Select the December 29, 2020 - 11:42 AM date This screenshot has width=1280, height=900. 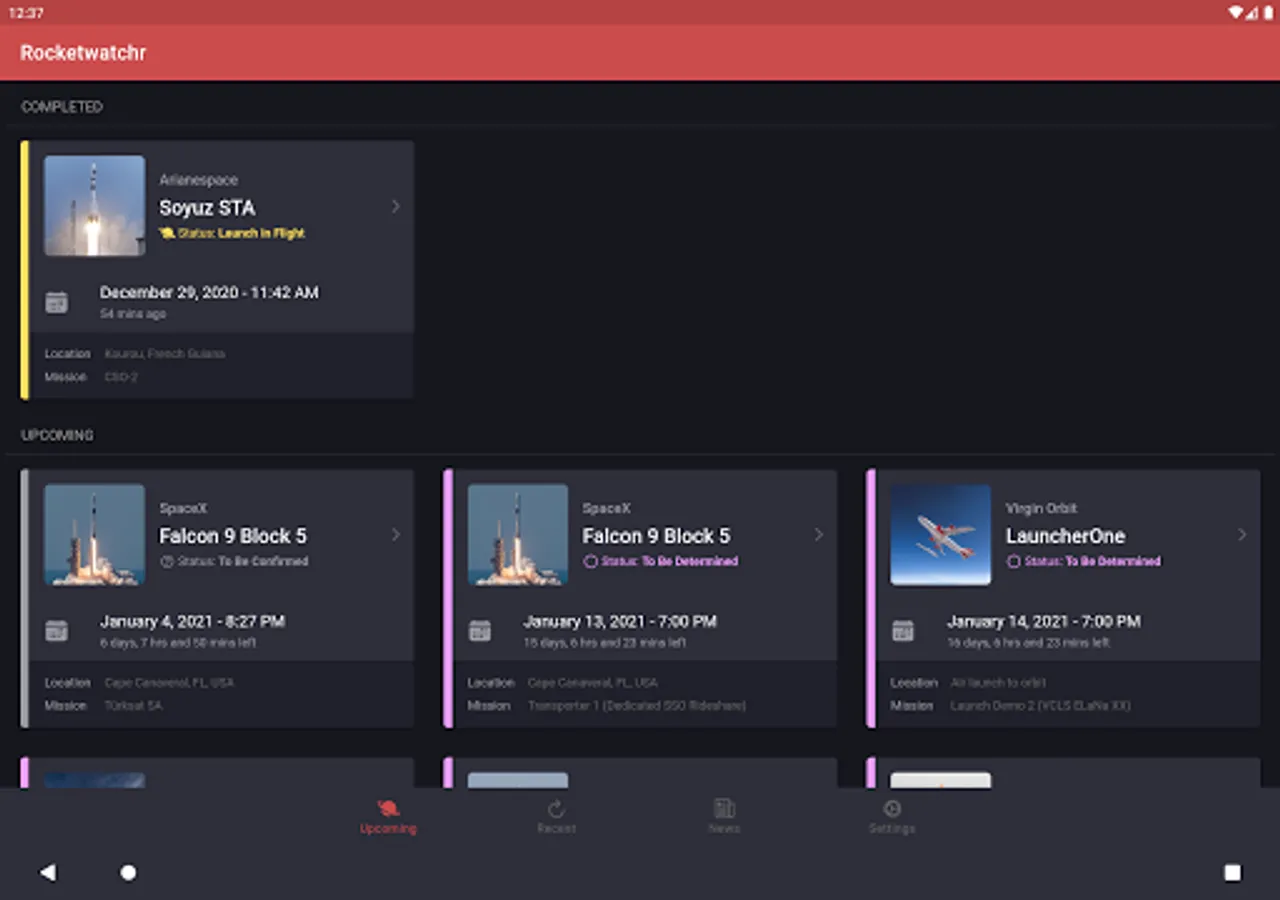tap(209, 293)
